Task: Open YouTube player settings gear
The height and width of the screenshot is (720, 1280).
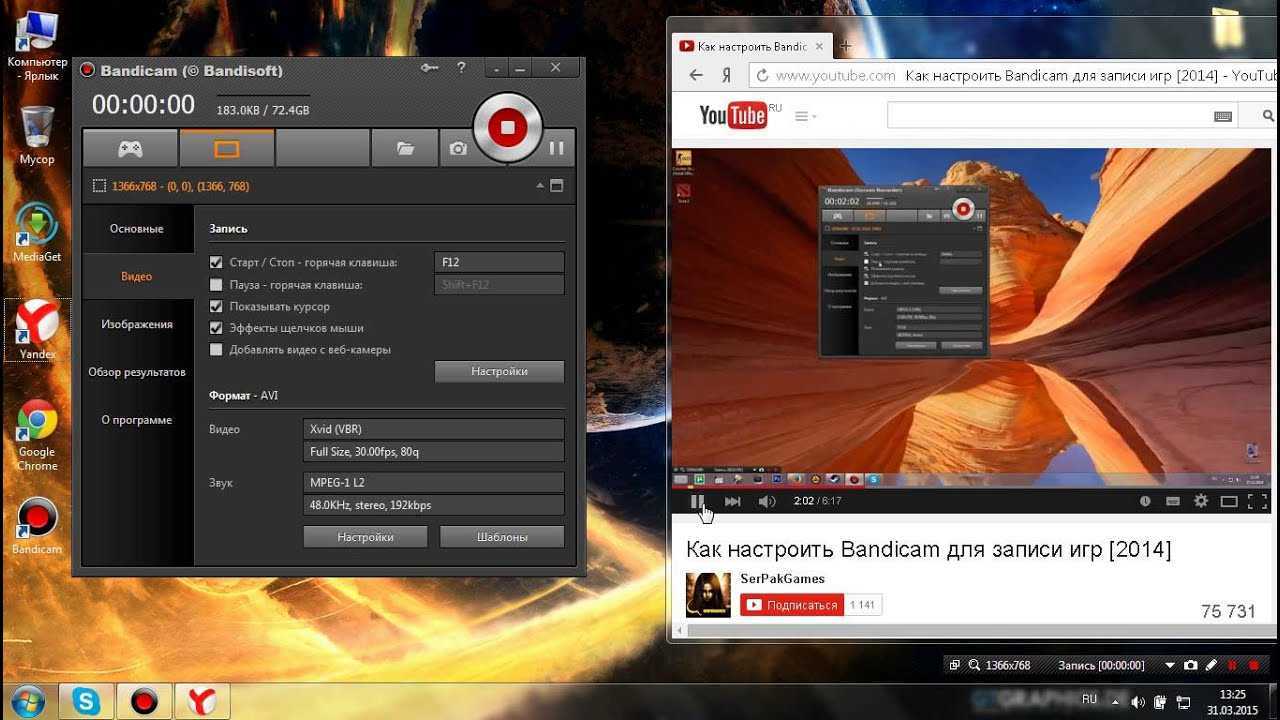Action: pyautogui.click(x=1201, y=501)
